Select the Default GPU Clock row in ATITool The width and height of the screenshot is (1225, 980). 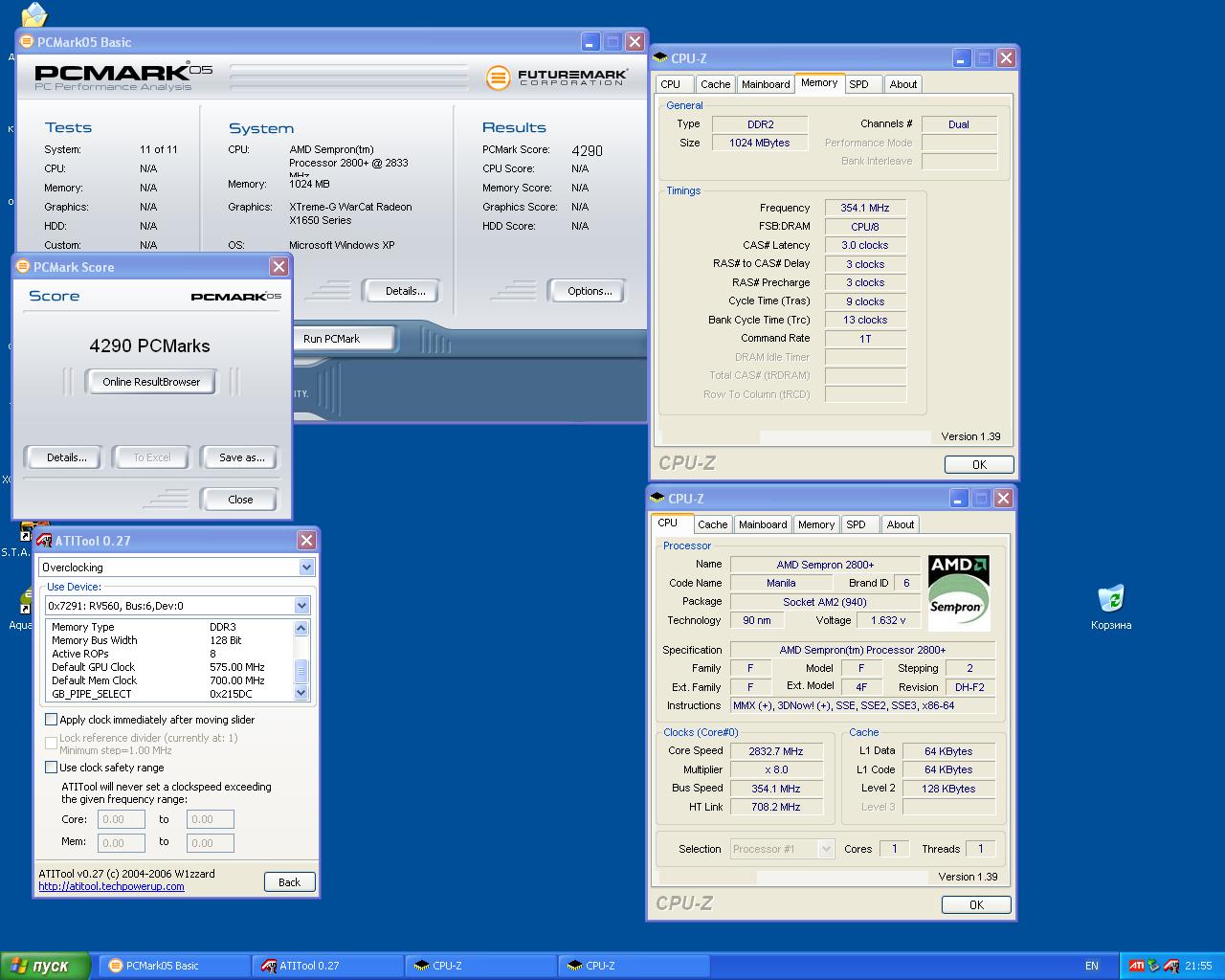click(x=169, y=667)
